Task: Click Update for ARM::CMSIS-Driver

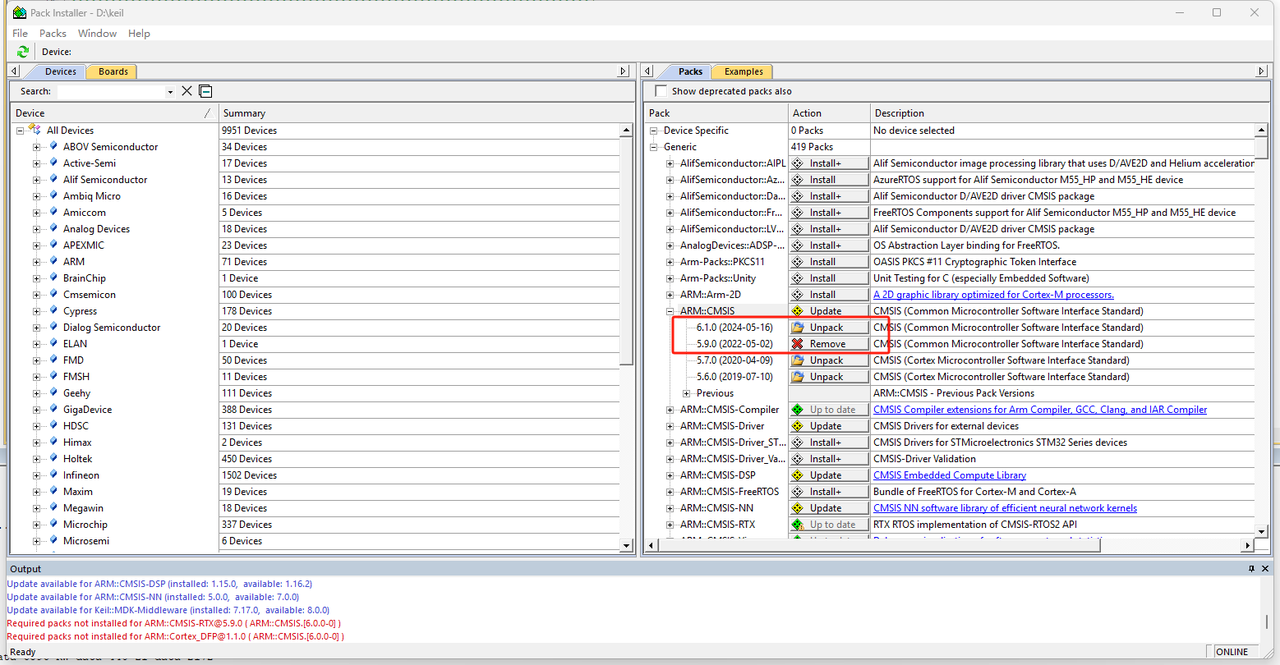Action: point(829,426)
